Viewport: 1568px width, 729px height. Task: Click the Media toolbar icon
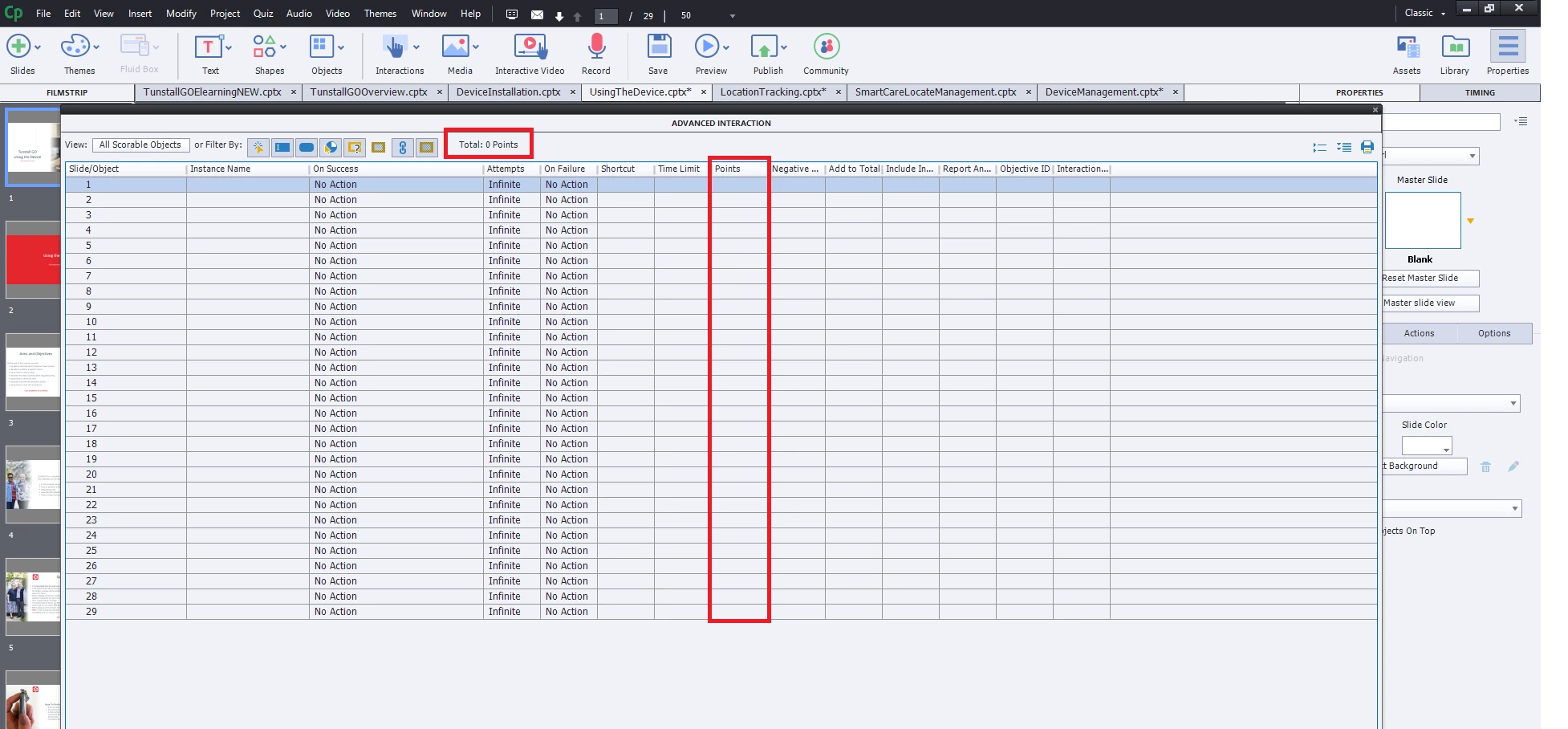pyautogui.click(x=455, y=47)
